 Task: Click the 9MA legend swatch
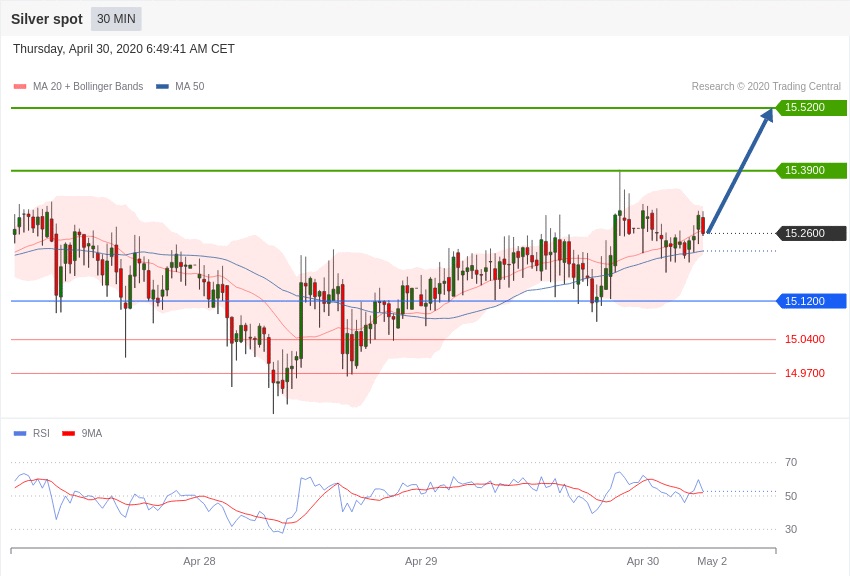[x=68, y=433]
